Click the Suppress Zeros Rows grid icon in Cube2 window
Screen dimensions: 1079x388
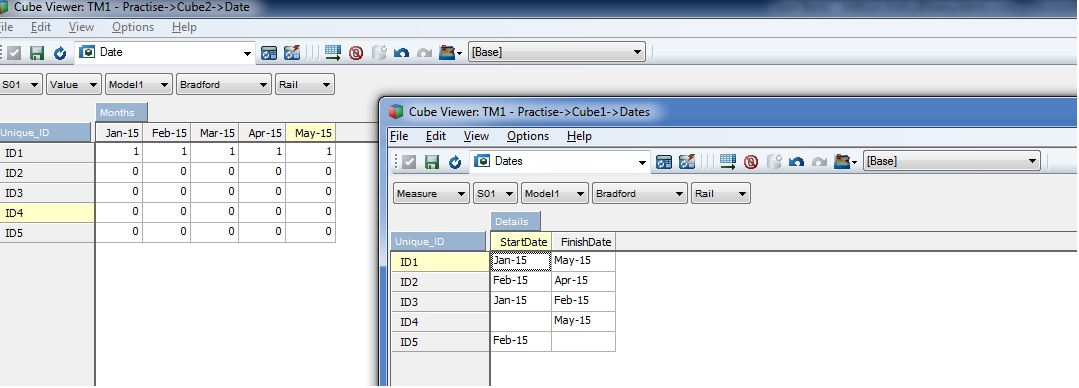[x=333, y=53]
